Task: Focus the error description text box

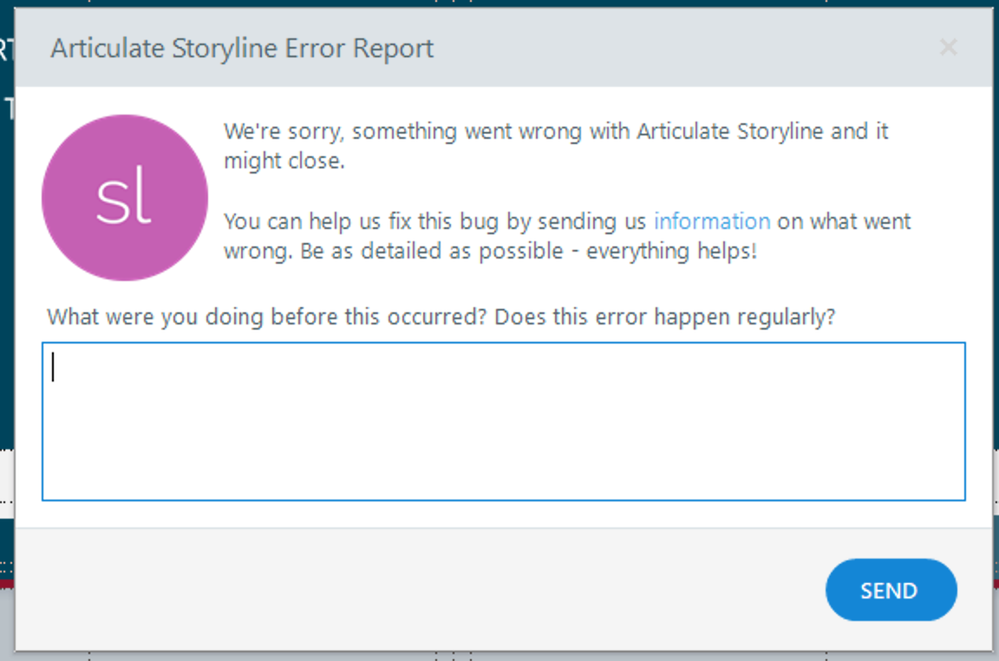Action: coord(503,421)
